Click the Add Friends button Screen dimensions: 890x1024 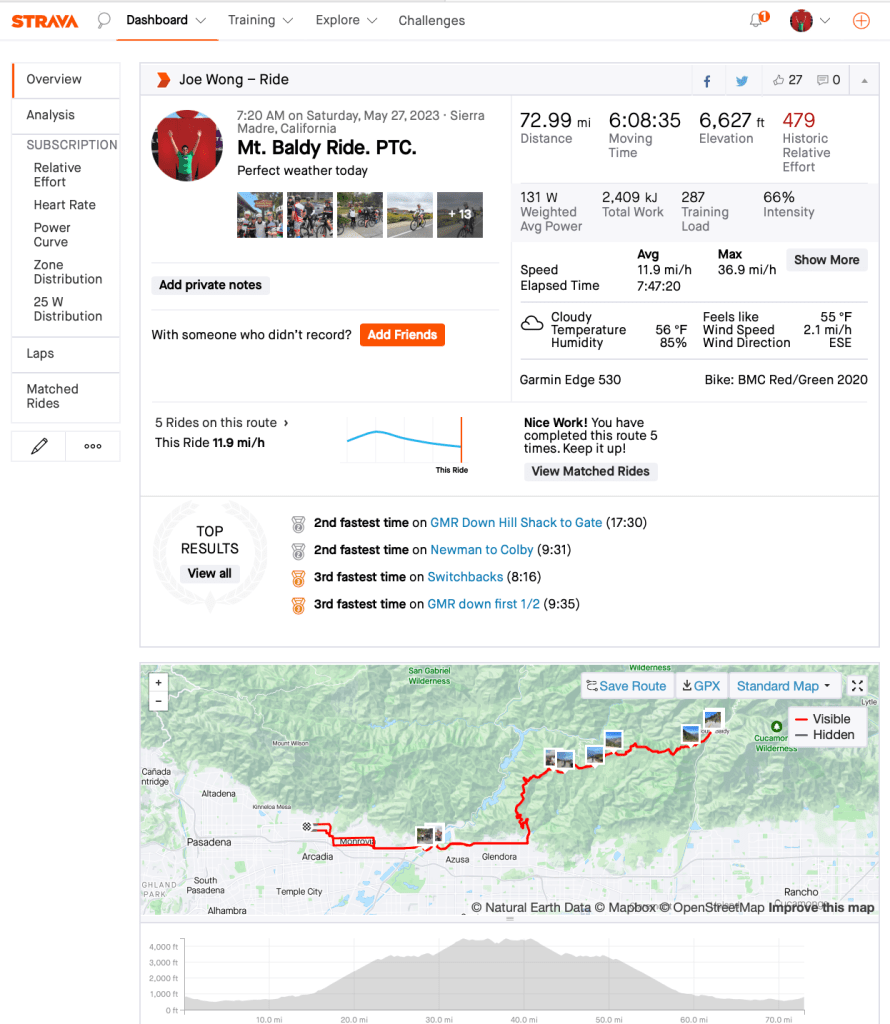(x=402, y=335)
